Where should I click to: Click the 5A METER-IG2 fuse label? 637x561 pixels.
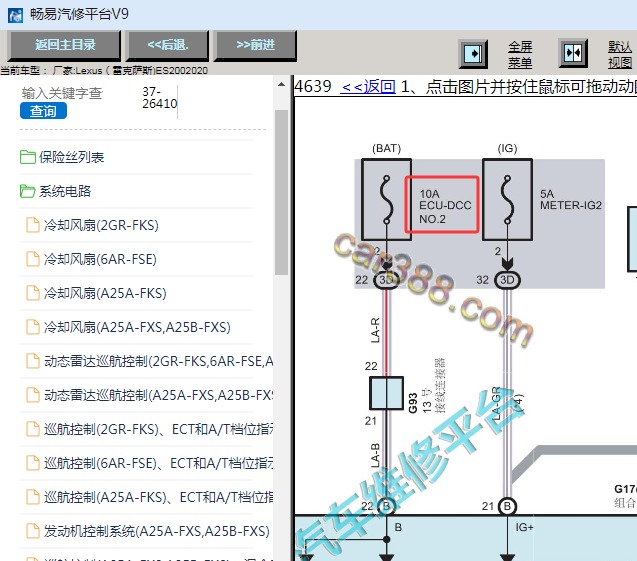pos(571,199)
